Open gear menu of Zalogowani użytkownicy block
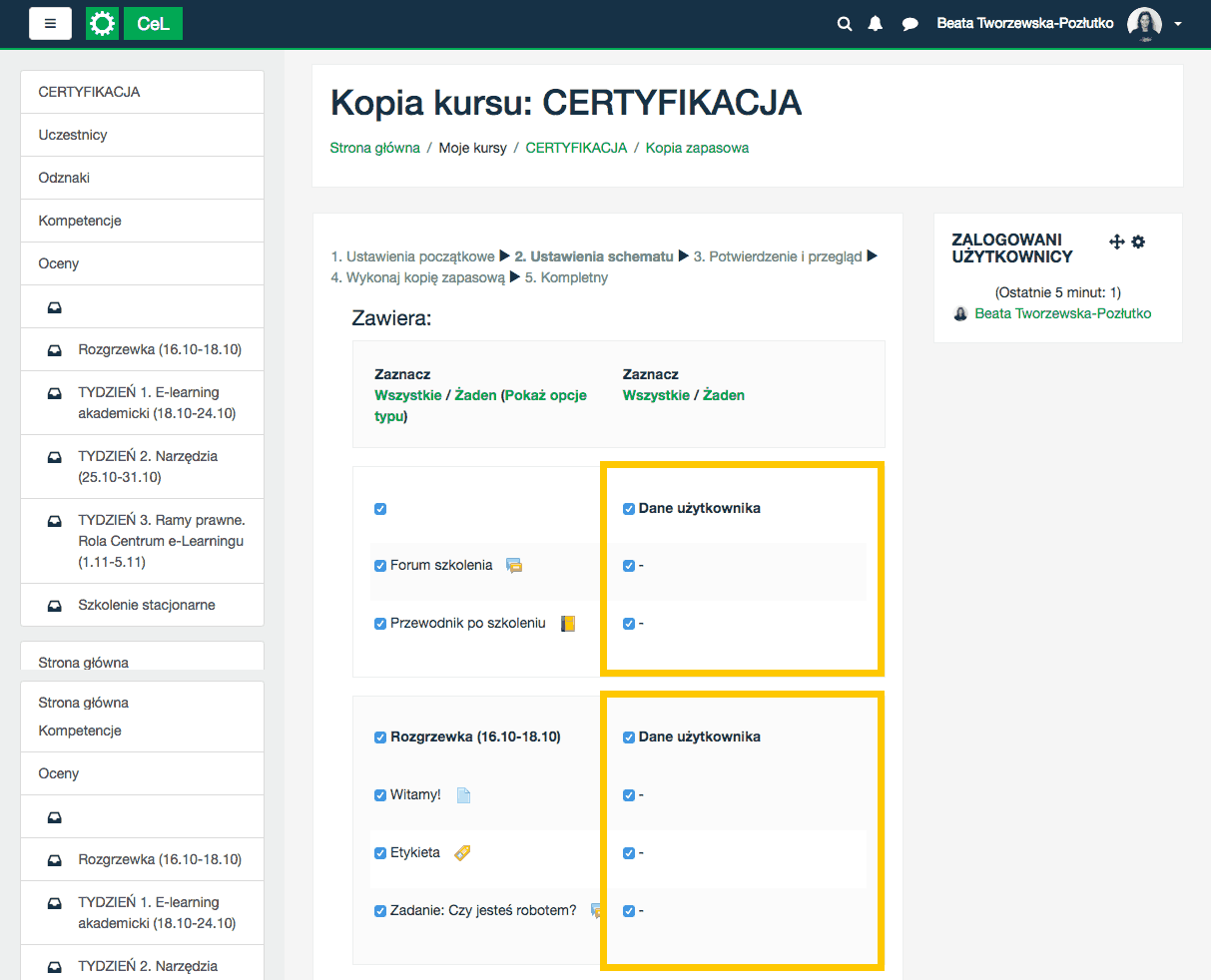Viewport: 1211px width, 980px height. [x=1138, y=242]
